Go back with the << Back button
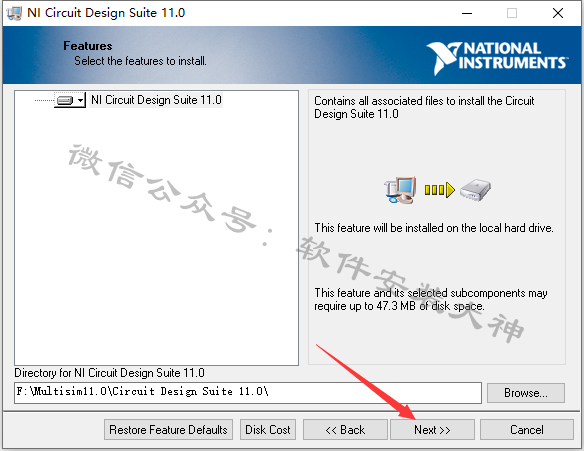The image size is (584, 451). pyautogui.click(x=345, y=430)
